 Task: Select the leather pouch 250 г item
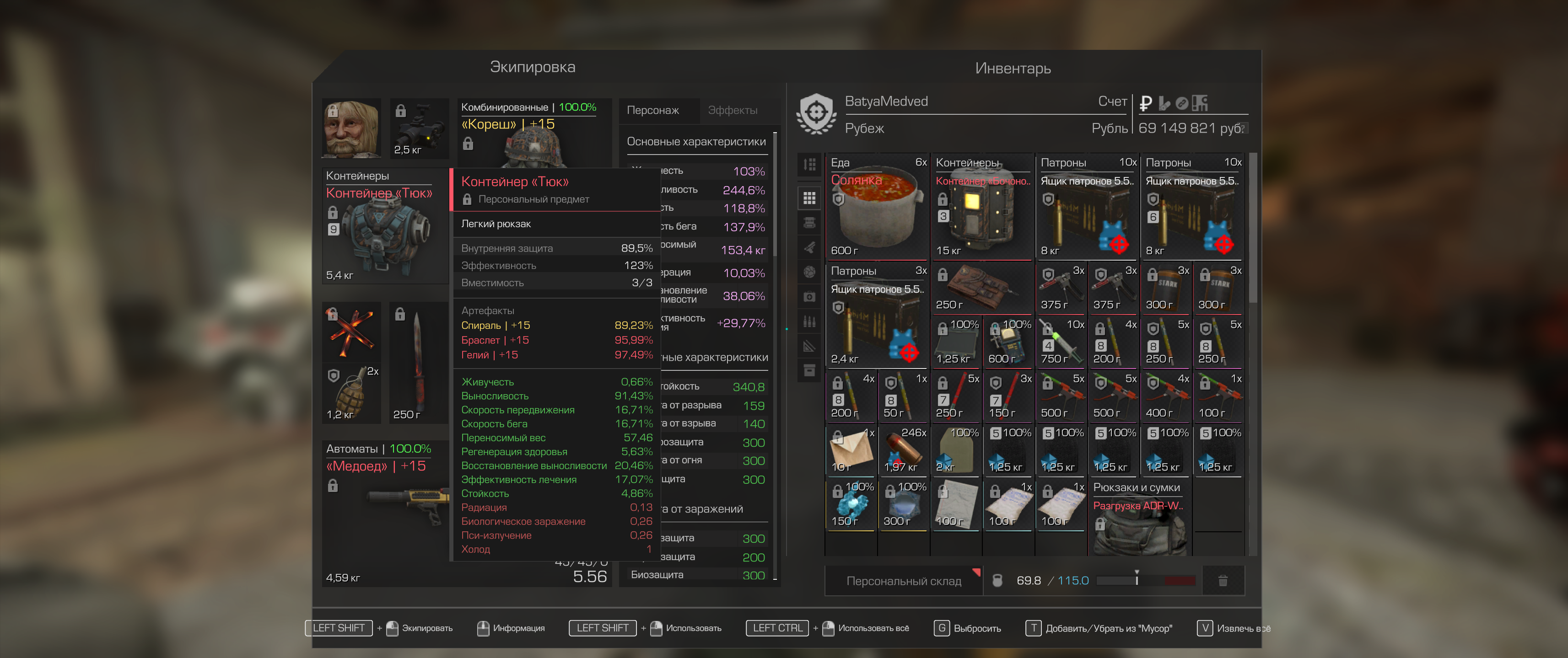pyautogui.click(x=982, y=288)
